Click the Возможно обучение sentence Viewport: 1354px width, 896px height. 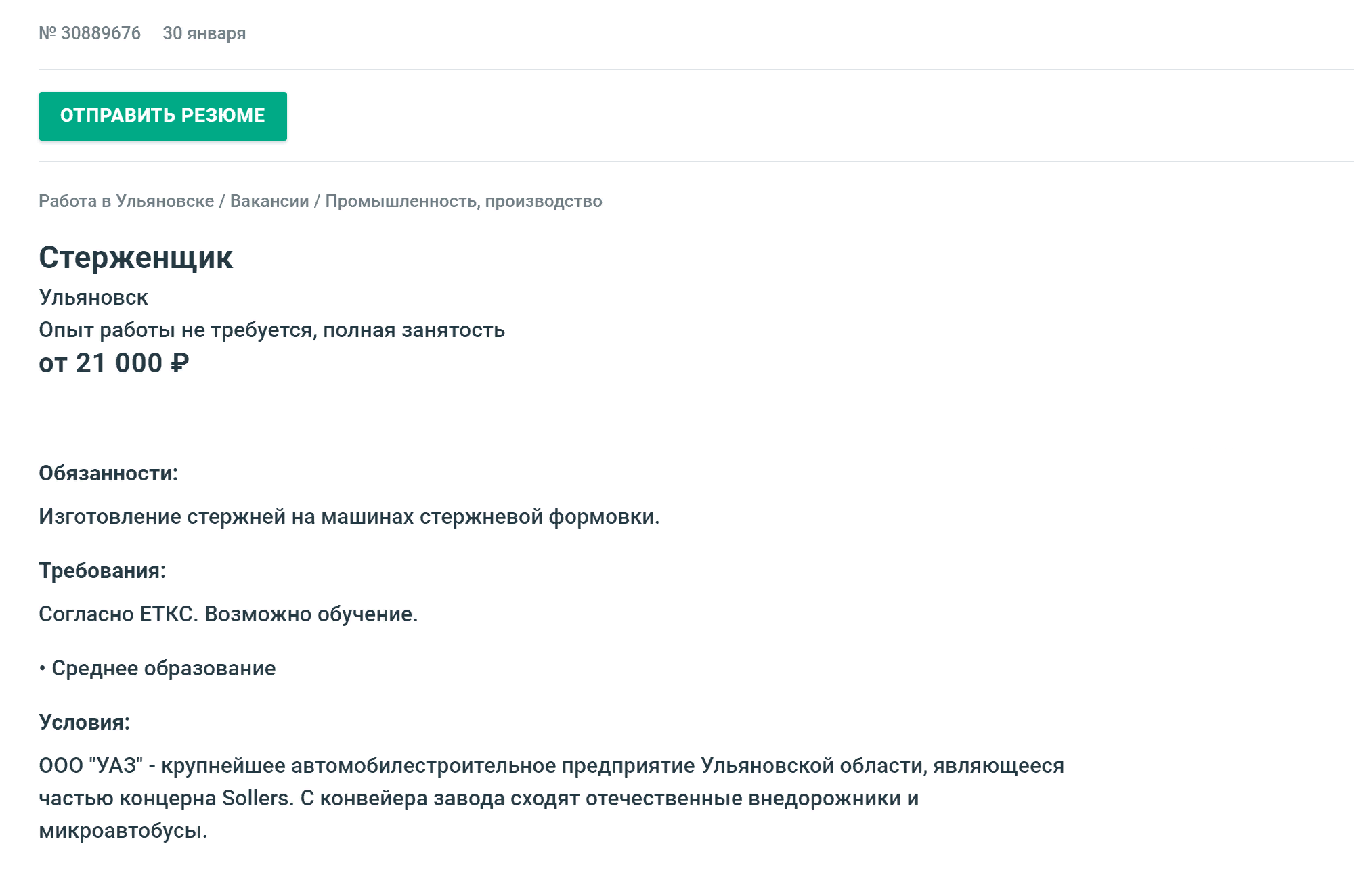[311, 614]
